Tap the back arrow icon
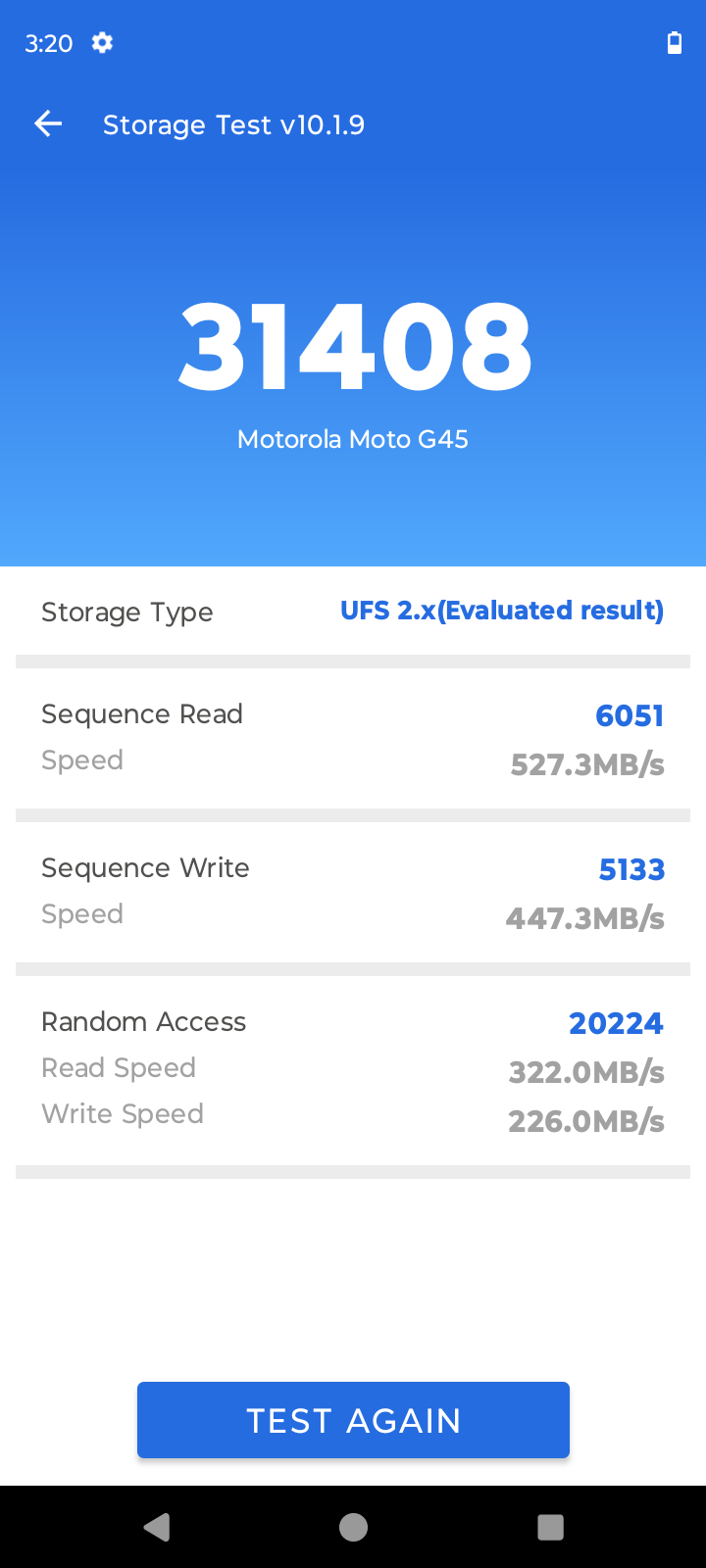Viewport: 706px width, 1568px height. [x=48, y=123]
